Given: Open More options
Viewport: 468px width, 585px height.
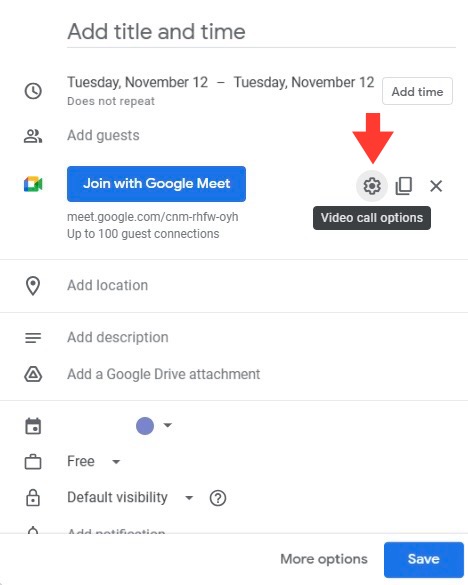Looking at the screenshot, I should [x=324, y=559].
